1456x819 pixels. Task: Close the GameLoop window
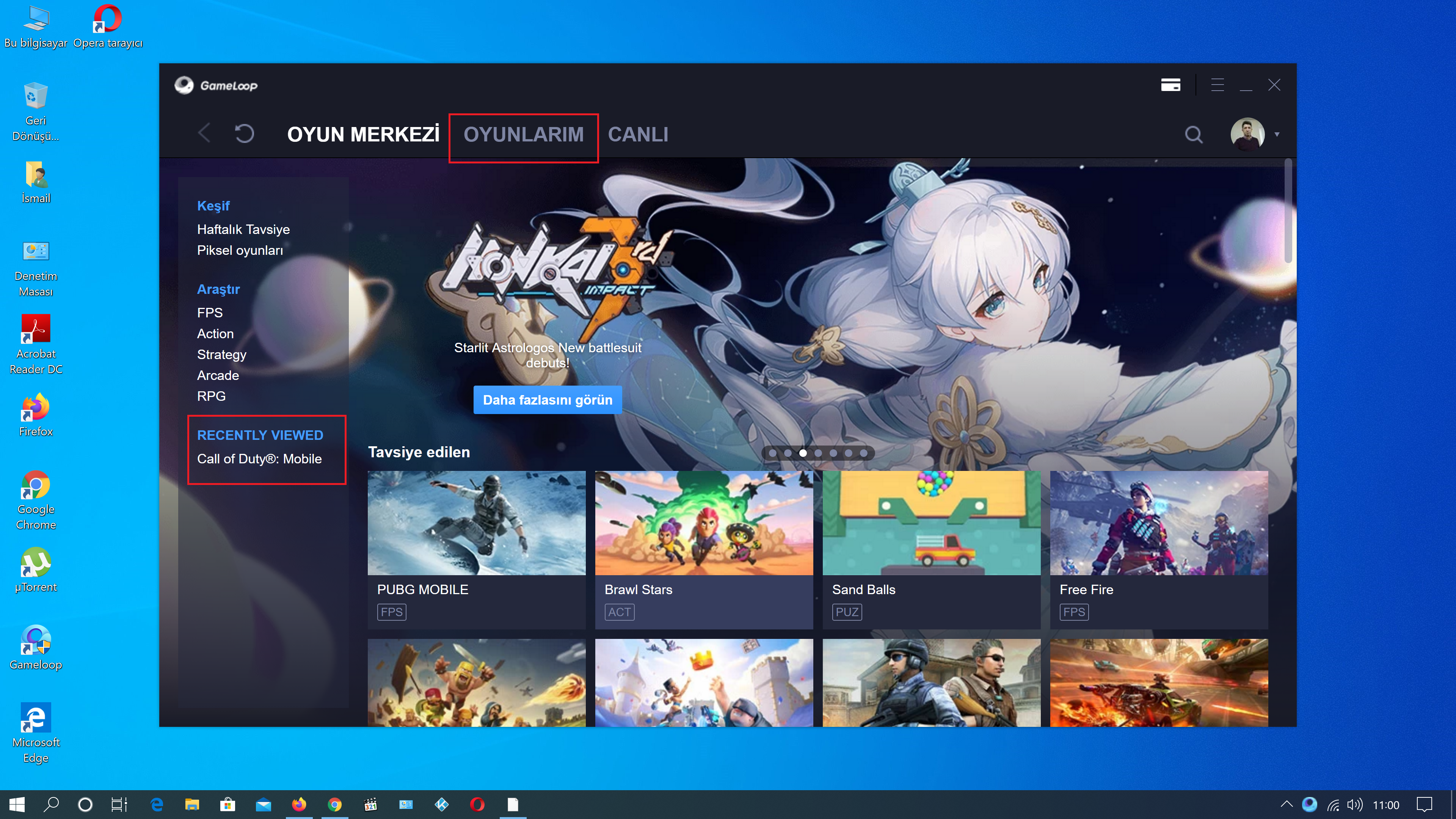tap(1274, 85)
